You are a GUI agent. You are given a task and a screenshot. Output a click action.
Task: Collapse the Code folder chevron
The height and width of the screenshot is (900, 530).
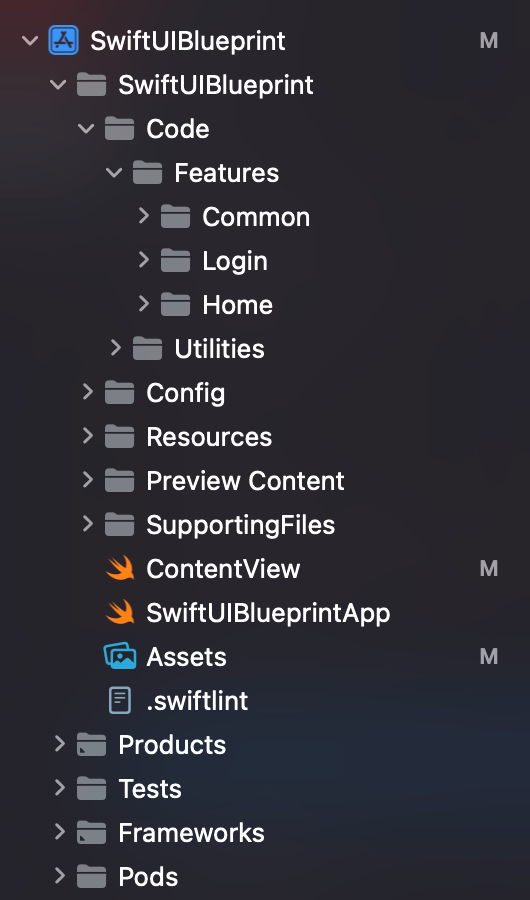pyautogui.click(x=87, y=129)
